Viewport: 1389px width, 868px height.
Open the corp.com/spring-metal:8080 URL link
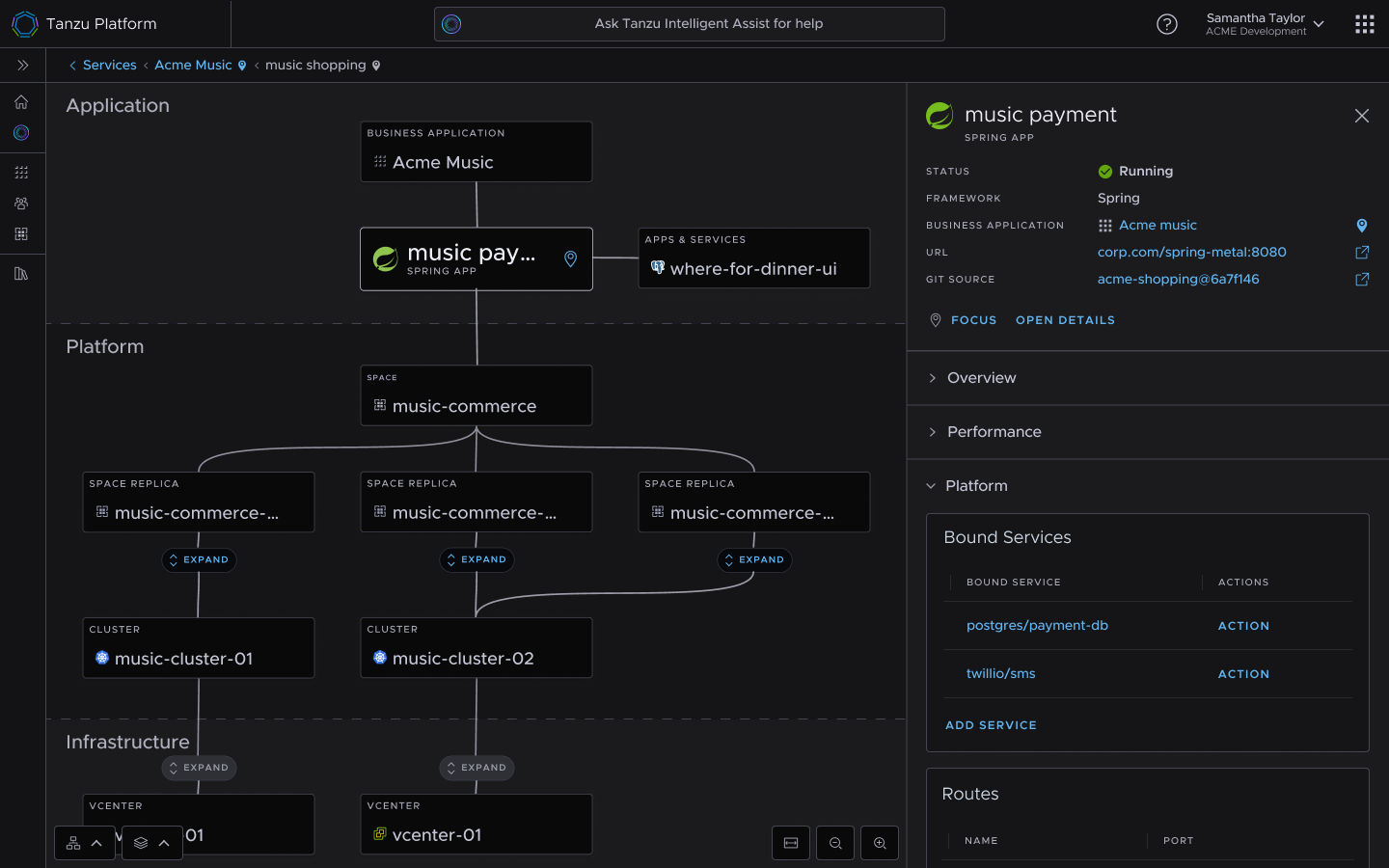[1192, 253]
